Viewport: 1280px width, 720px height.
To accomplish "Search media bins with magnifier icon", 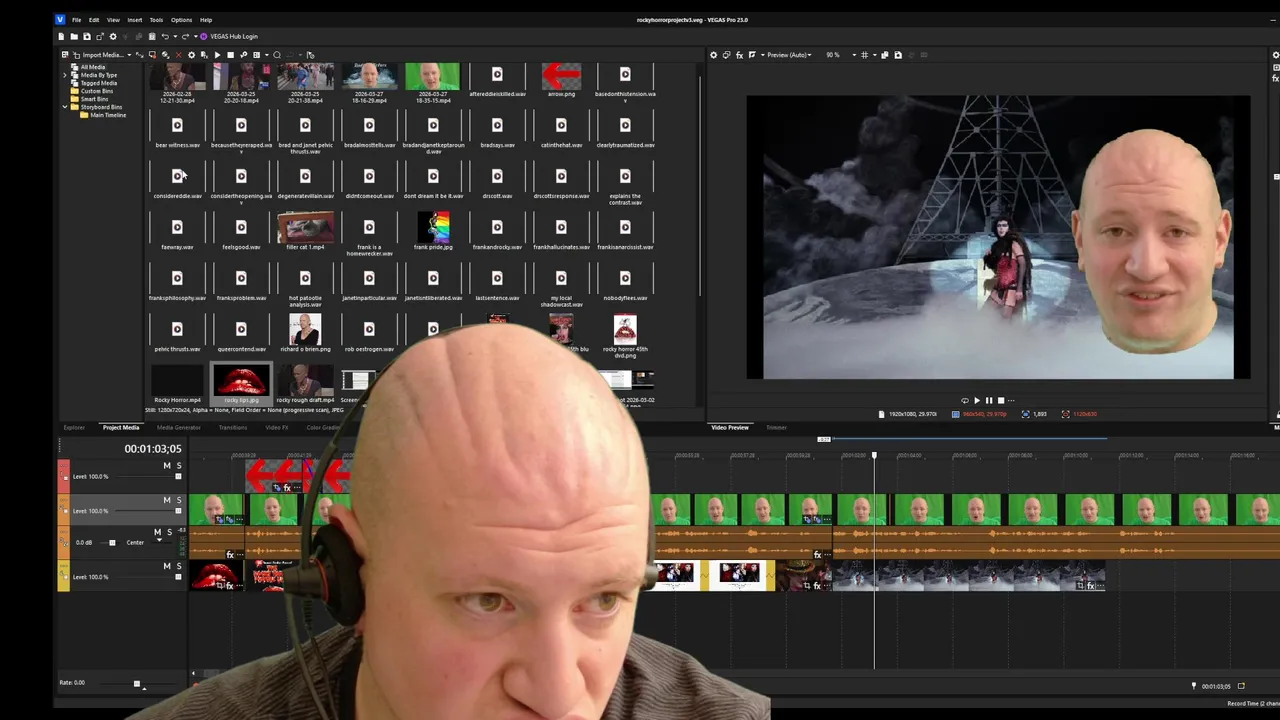I will 276,55.
